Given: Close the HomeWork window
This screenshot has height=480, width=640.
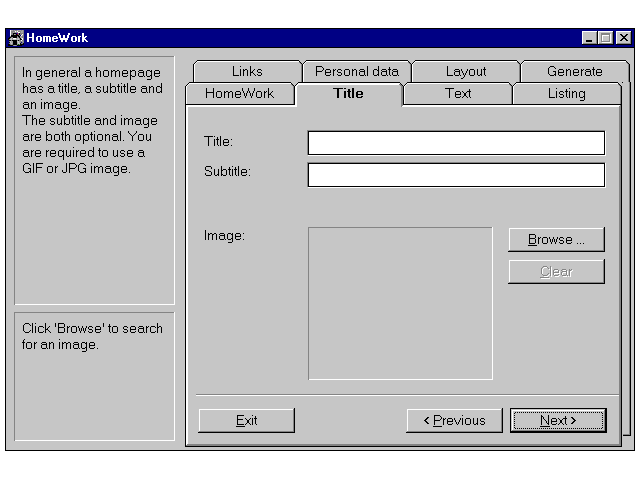Looking at the screenshot, I should click(x=623, y=38).
